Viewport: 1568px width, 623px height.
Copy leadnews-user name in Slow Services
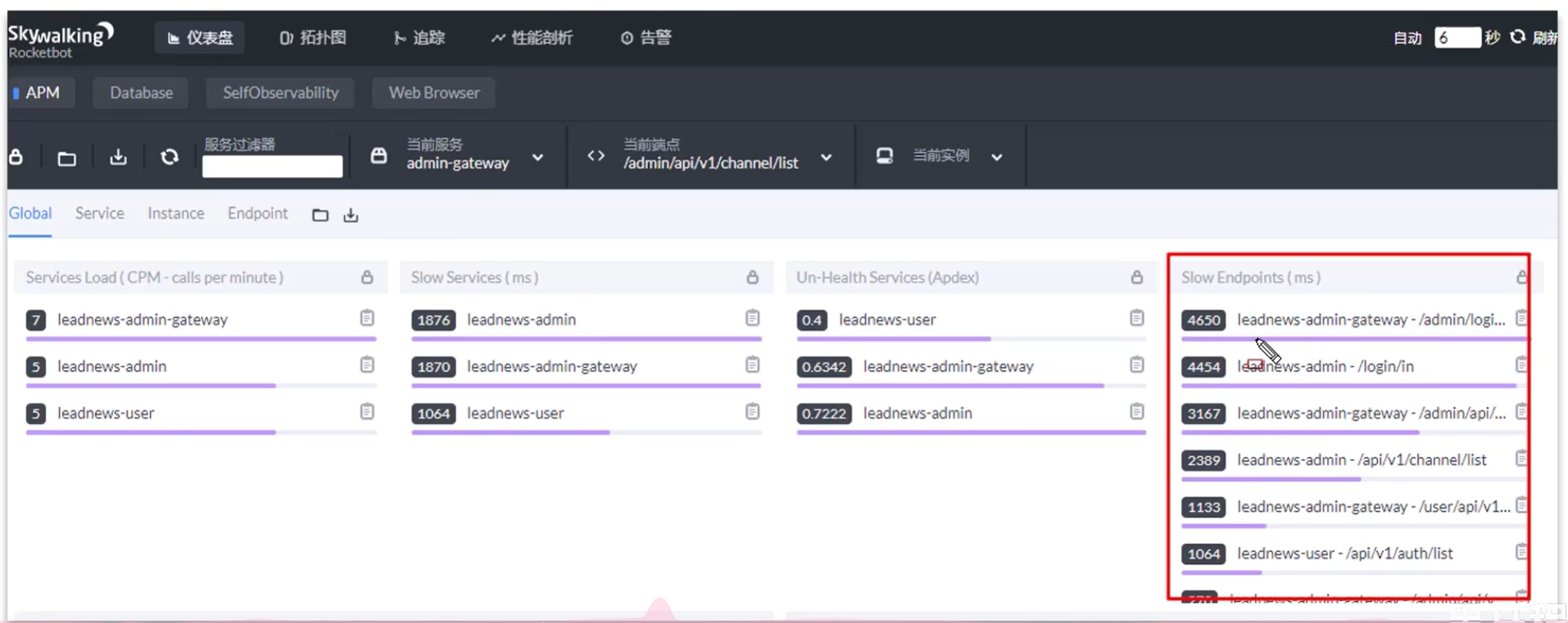[x=752, y=412]
